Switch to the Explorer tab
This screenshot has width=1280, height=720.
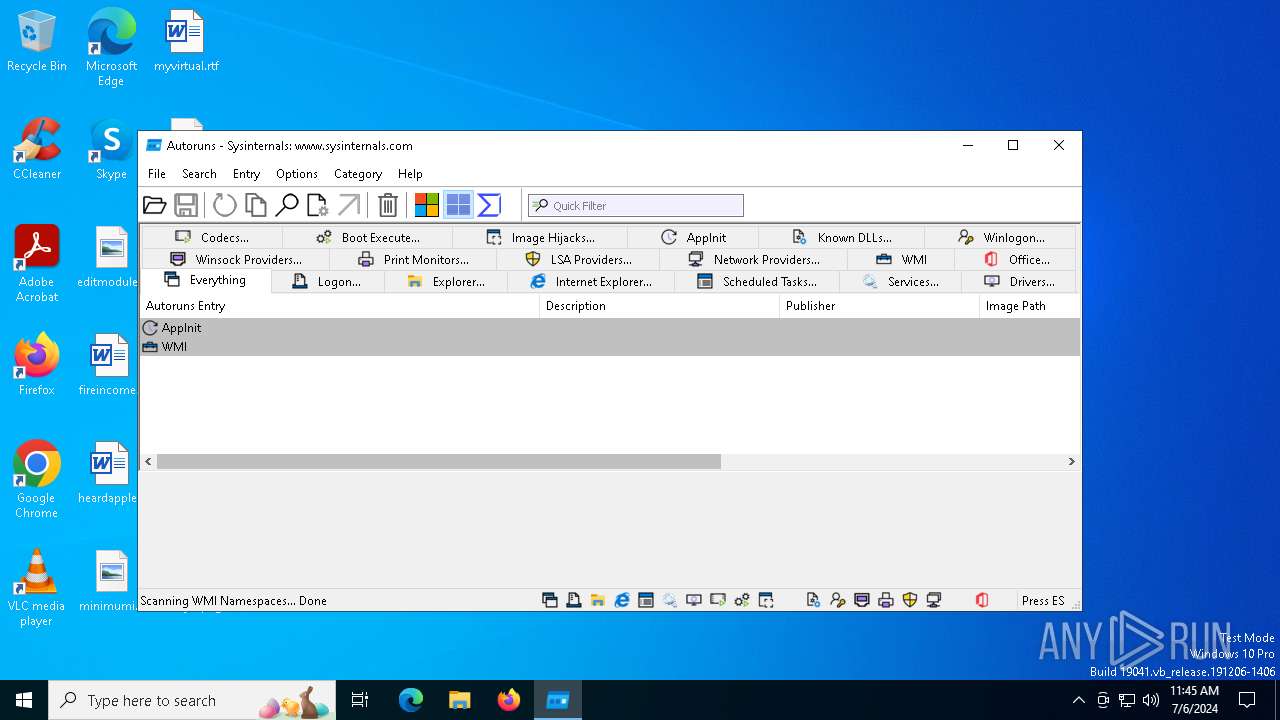click(x=446, y=282)
